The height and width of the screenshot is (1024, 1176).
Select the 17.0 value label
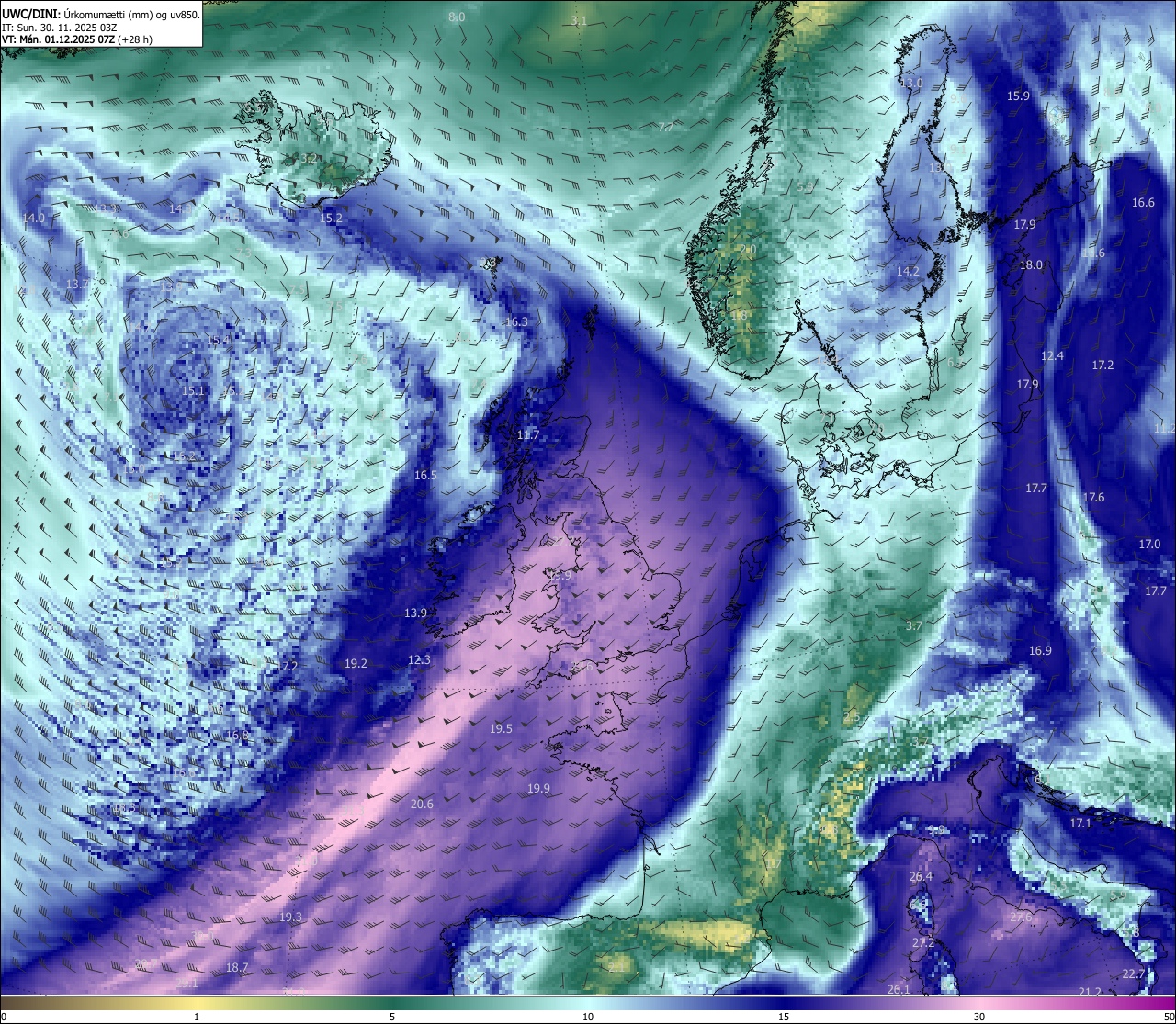[x=1149, y=544]
